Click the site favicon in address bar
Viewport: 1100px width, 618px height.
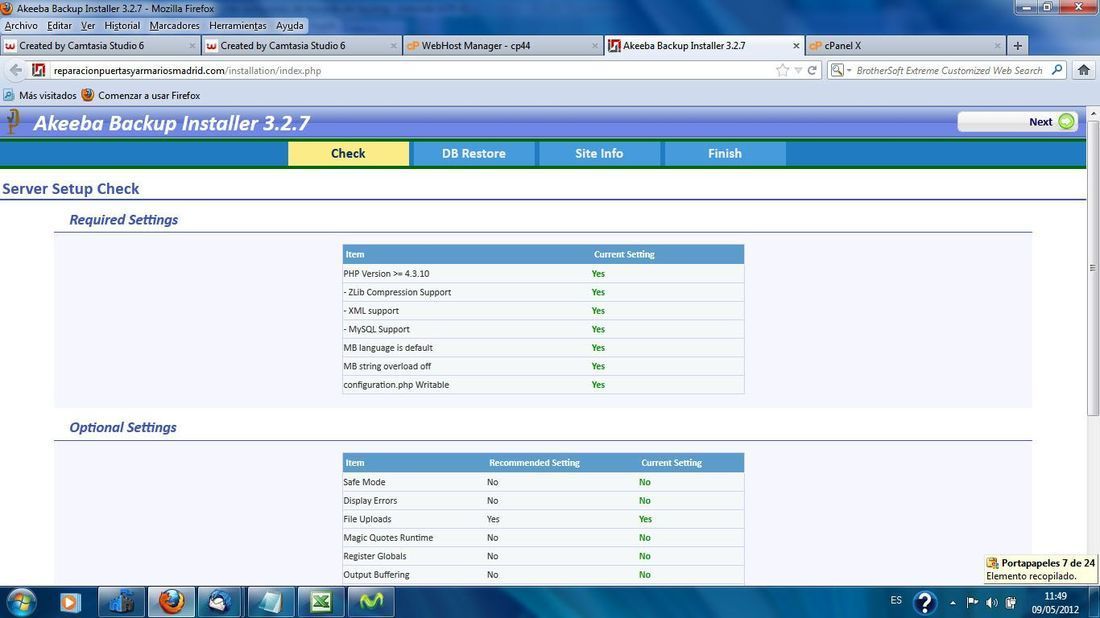pos(39,70)
